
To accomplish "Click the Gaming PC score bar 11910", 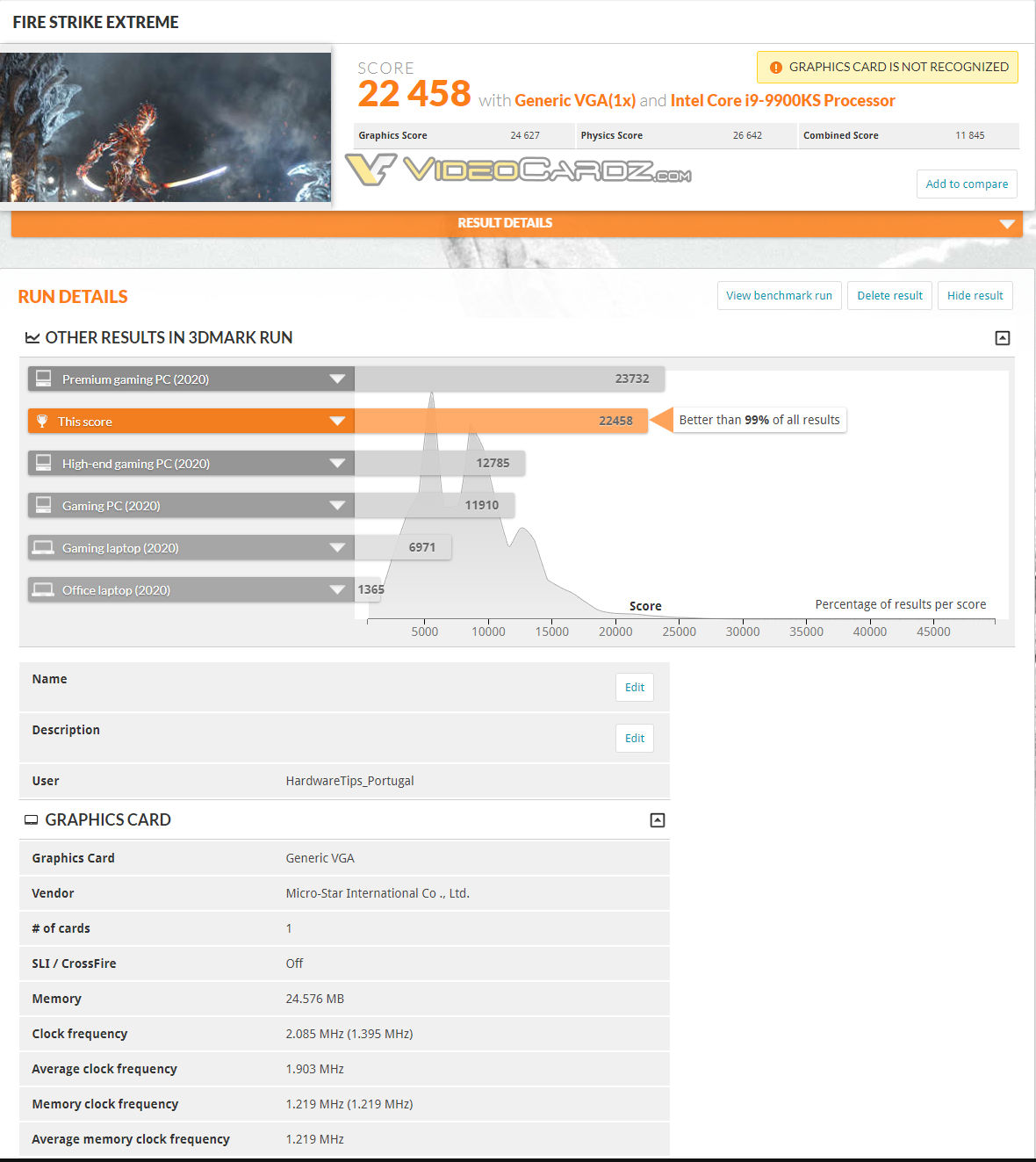I will [x=435, y=505].
